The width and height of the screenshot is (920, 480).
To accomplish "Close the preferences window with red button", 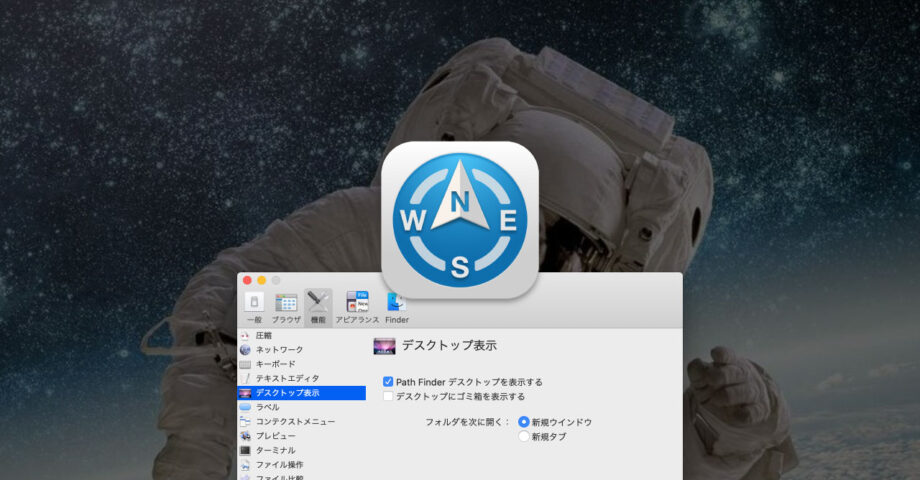I will [x=248, y=280].
